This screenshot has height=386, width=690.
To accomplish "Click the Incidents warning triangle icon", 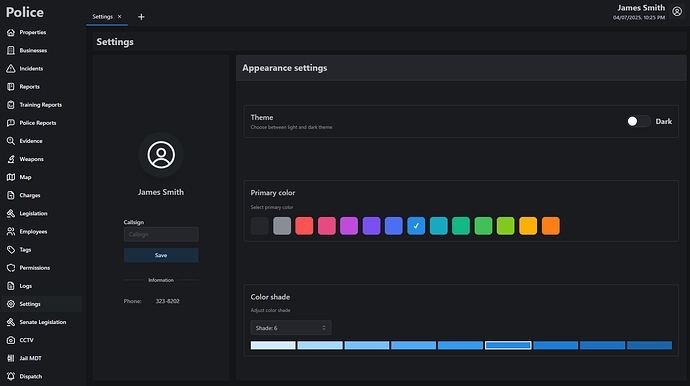I will (x=11, y=69).
